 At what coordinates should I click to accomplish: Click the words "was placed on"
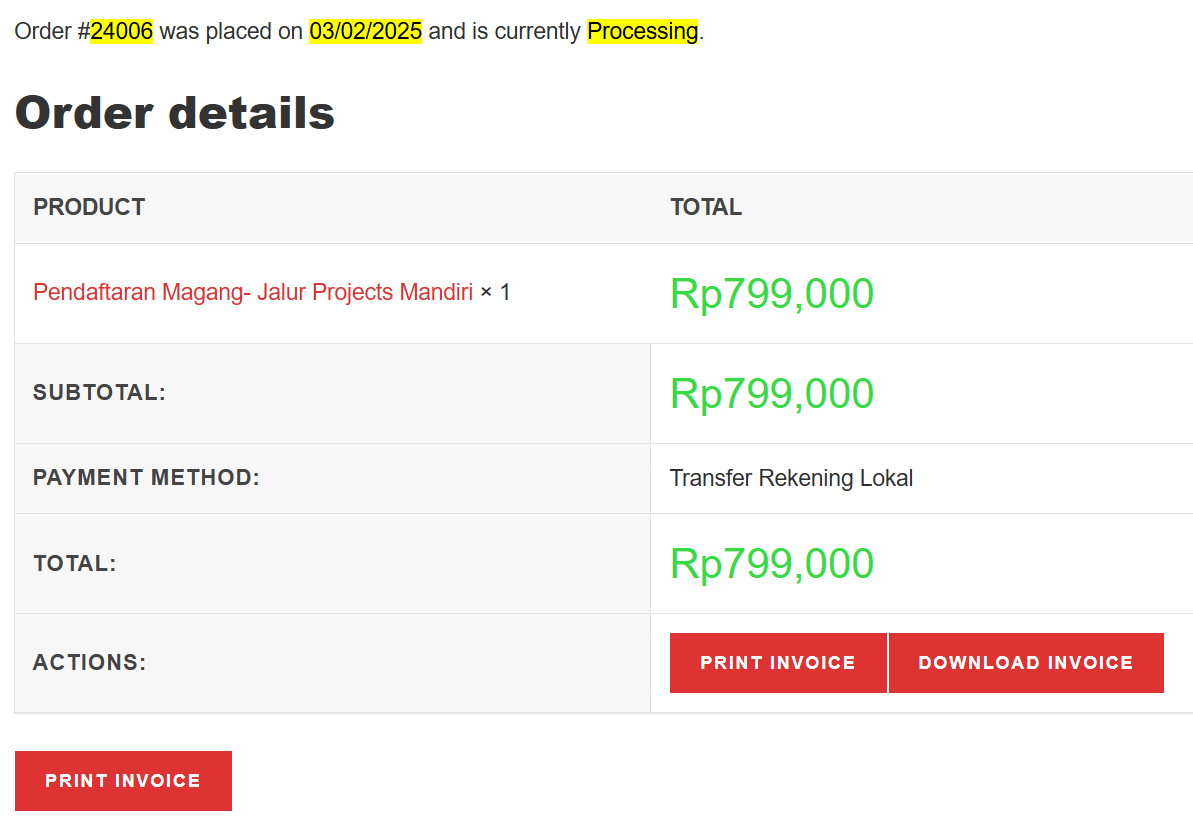pyautogui.click(x=231, y=31)
